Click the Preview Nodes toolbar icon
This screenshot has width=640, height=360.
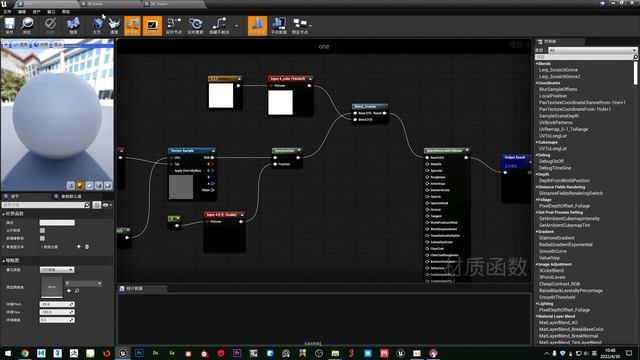[300, 25]
